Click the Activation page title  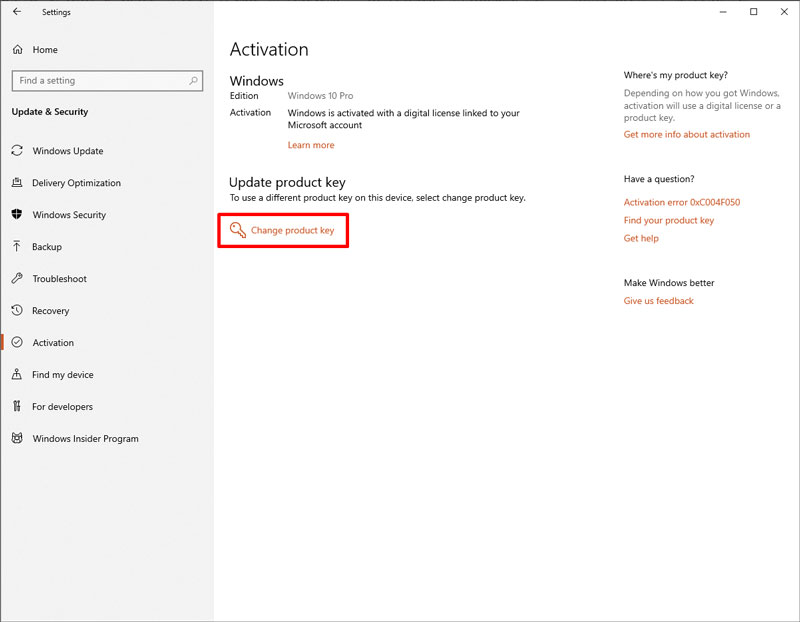pyautogui.click(x=269, y=49)
